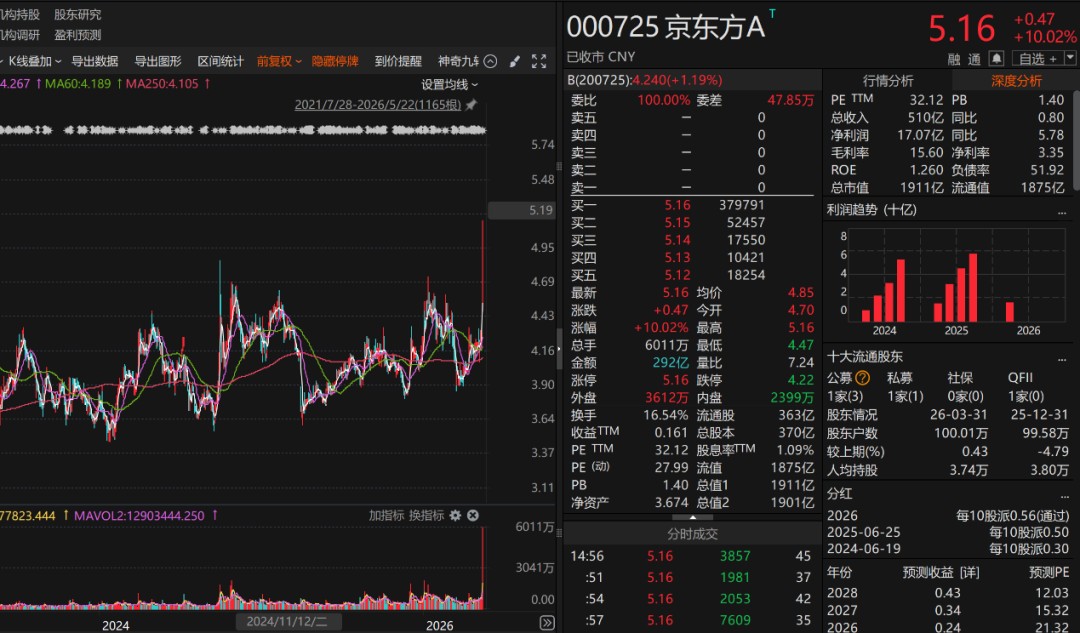Add stock to 自选 watchlist

coord(1037,59)
